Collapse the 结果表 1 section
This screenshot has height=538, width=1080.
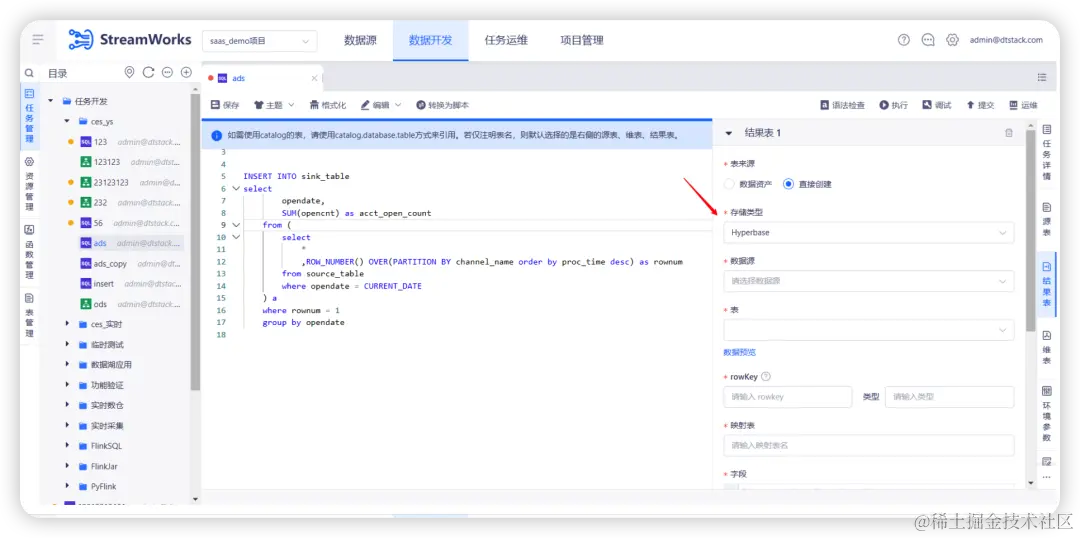tap(728, 133)
